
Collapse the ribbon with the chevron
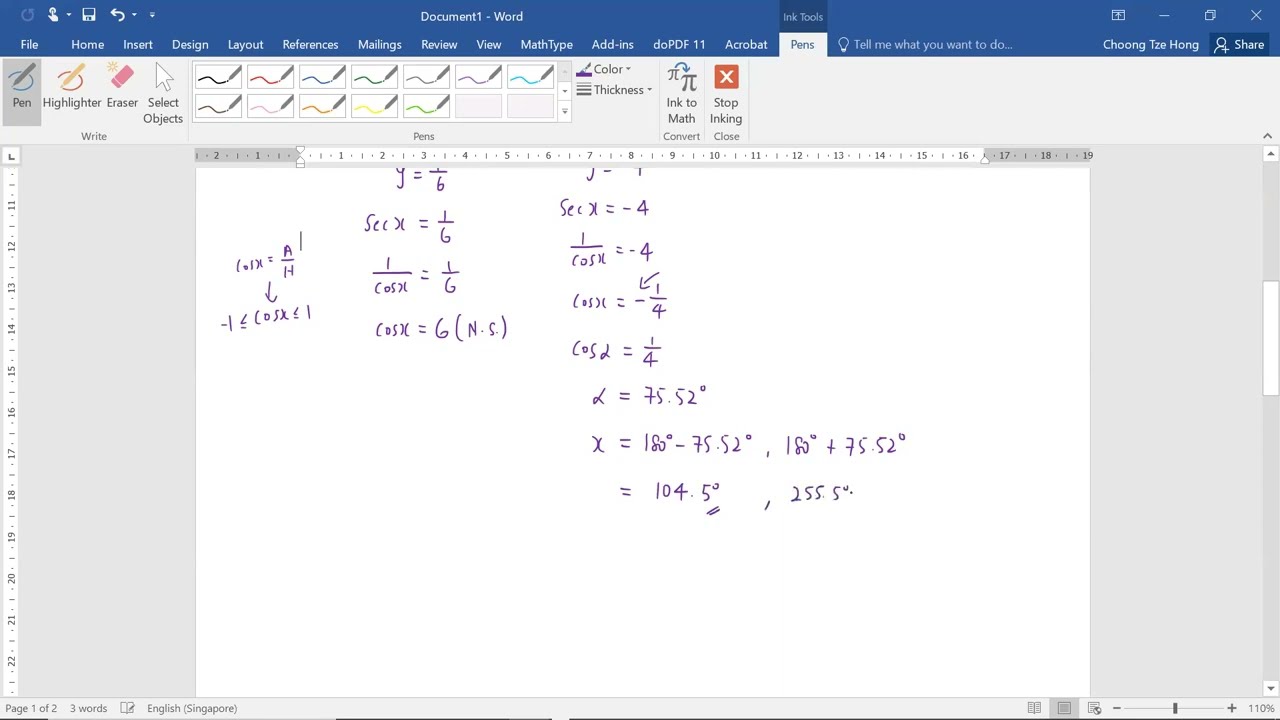coord(1267,136)
